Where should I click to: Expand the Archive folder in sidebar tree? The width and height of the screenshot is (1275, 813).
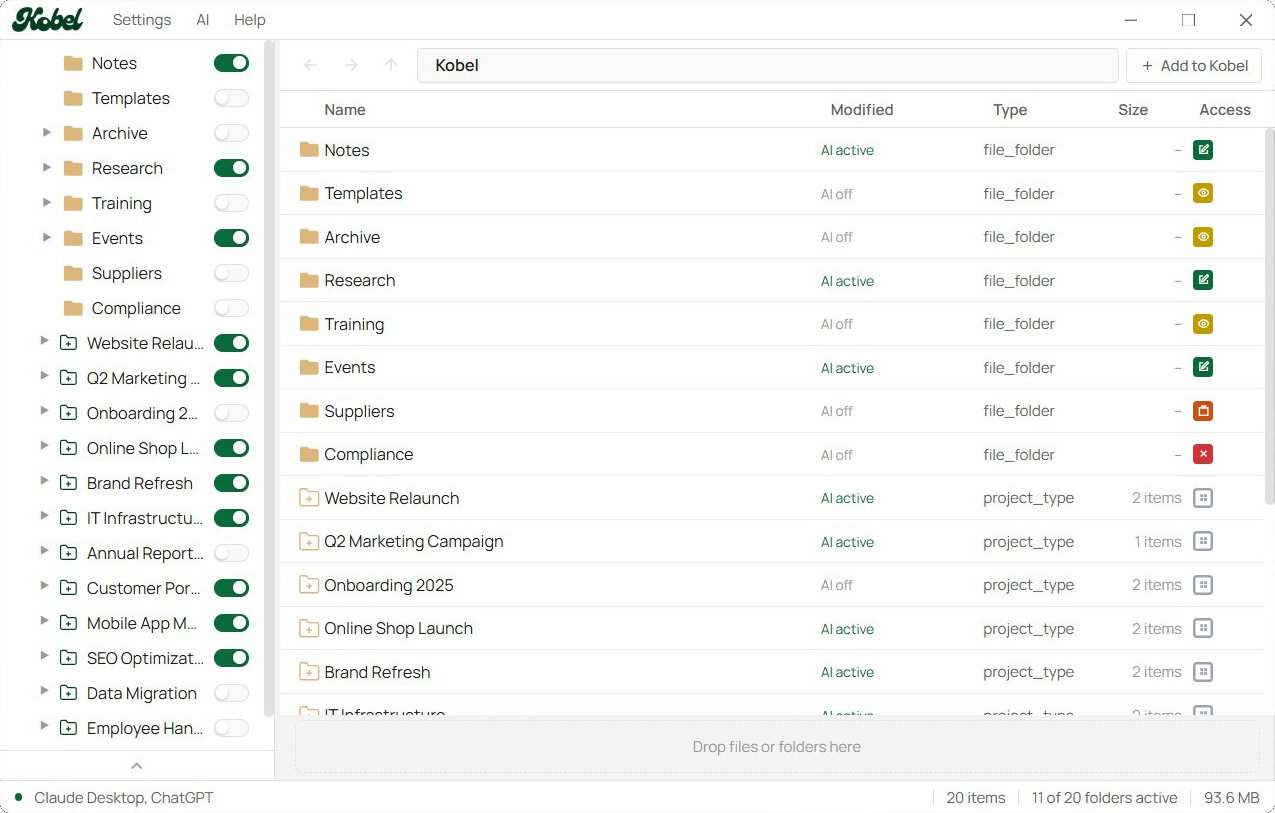point(46,133)
